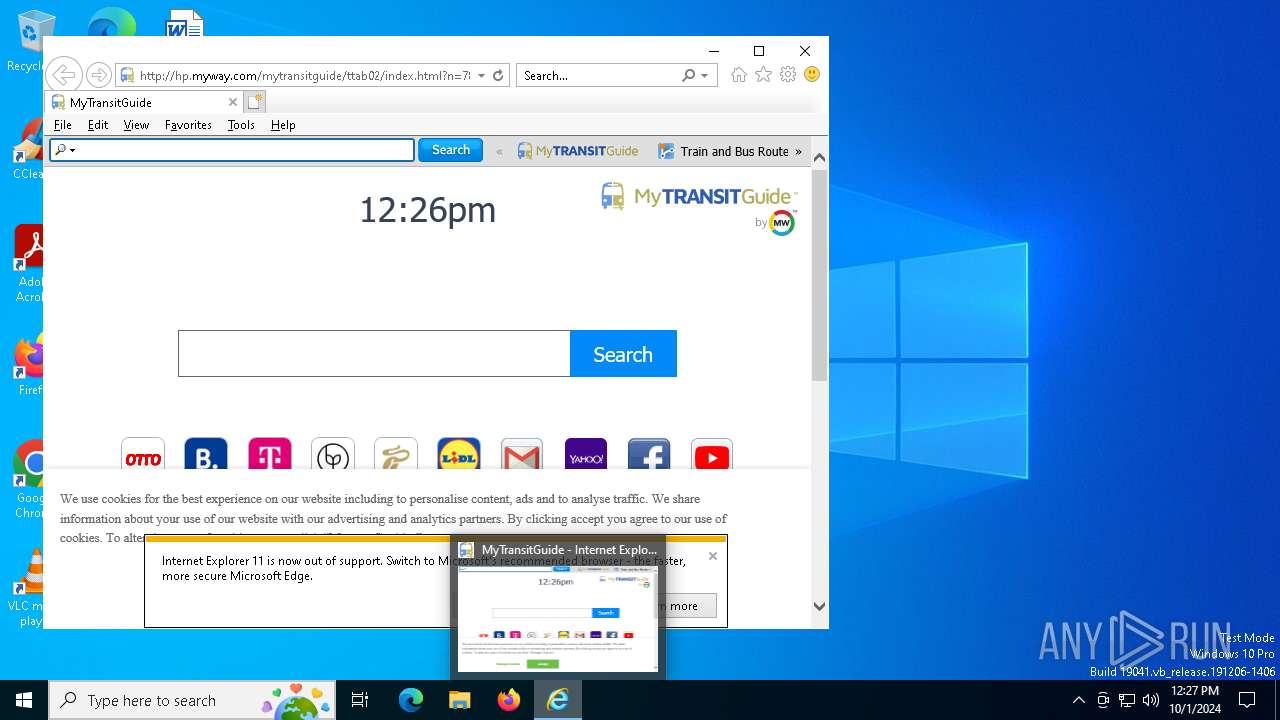Dismiss the IE out-of-support notification
Screen dimensions: 1280x720
click(x=713, y=556)
